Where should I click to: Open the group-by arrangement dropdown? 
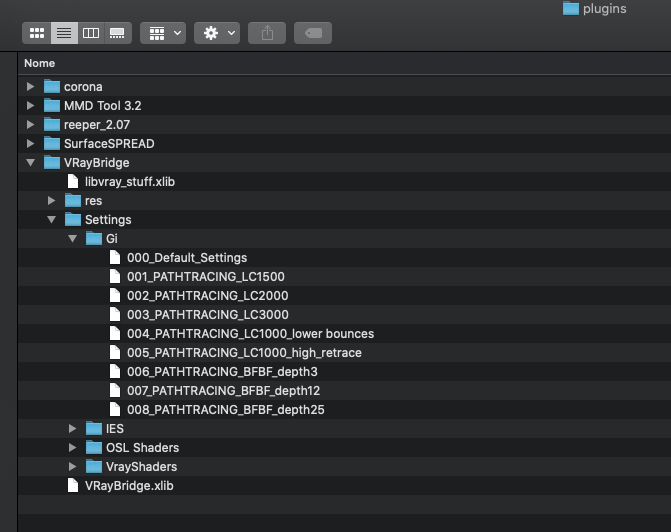point(163,33)
